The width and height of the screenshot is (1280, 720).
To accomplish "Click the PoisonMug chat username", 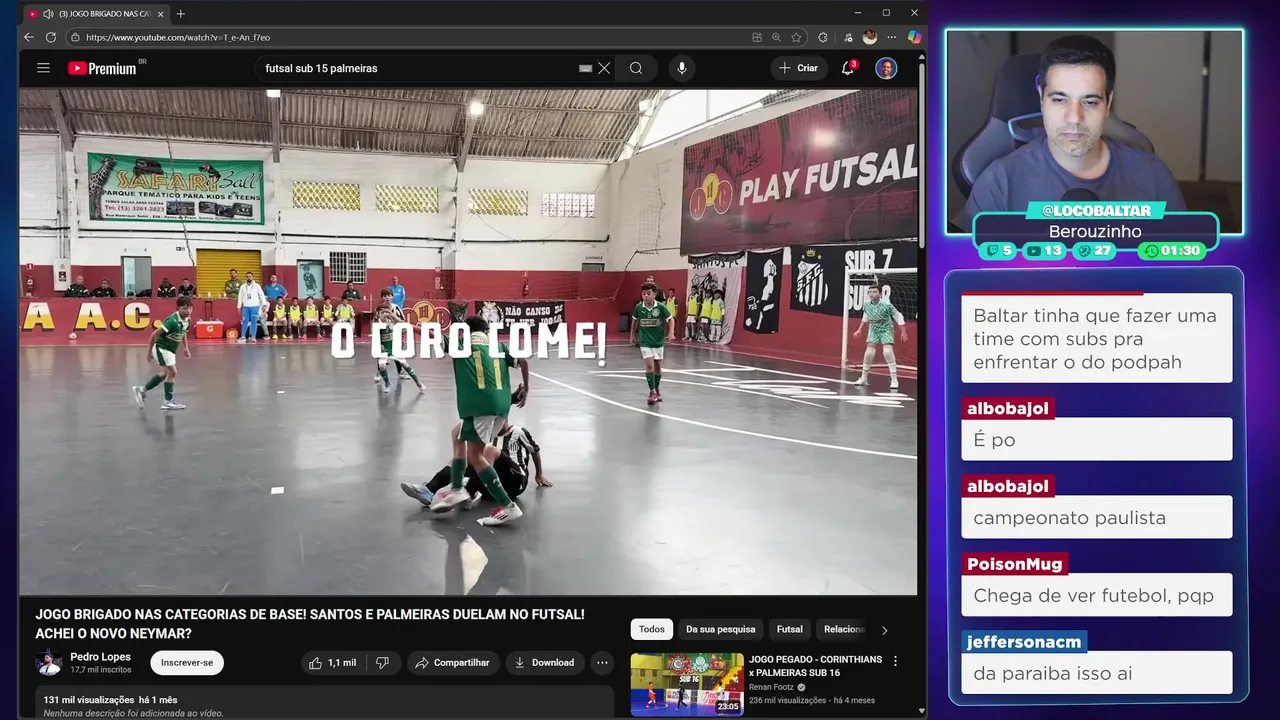I will [x=1014, y=564].
